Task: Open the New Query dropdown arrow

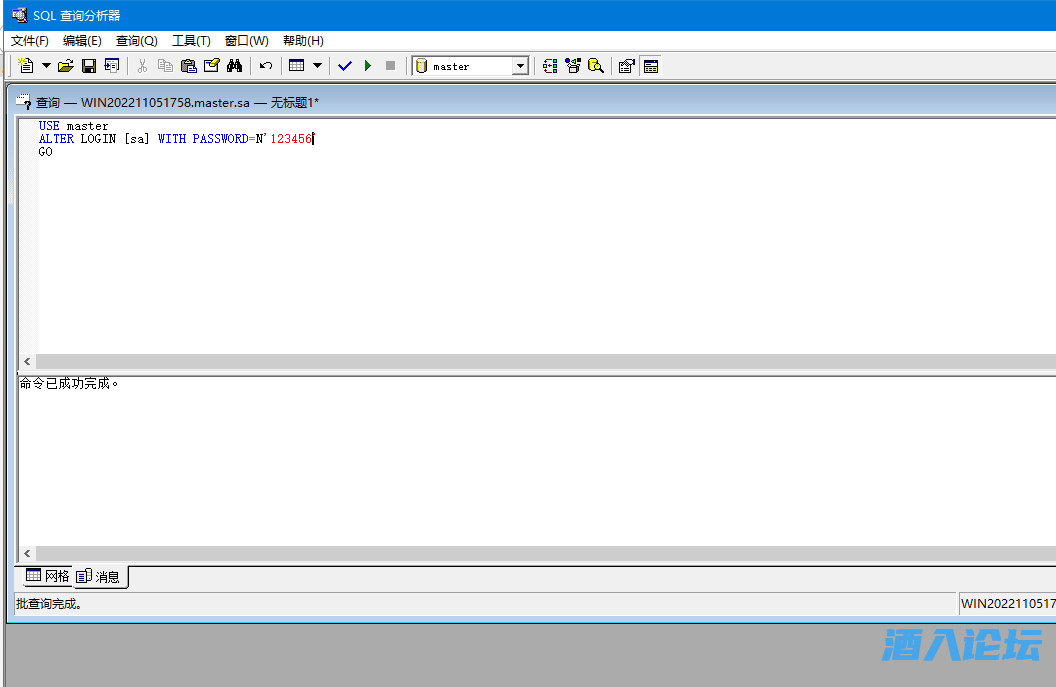Action: [46, 66]
